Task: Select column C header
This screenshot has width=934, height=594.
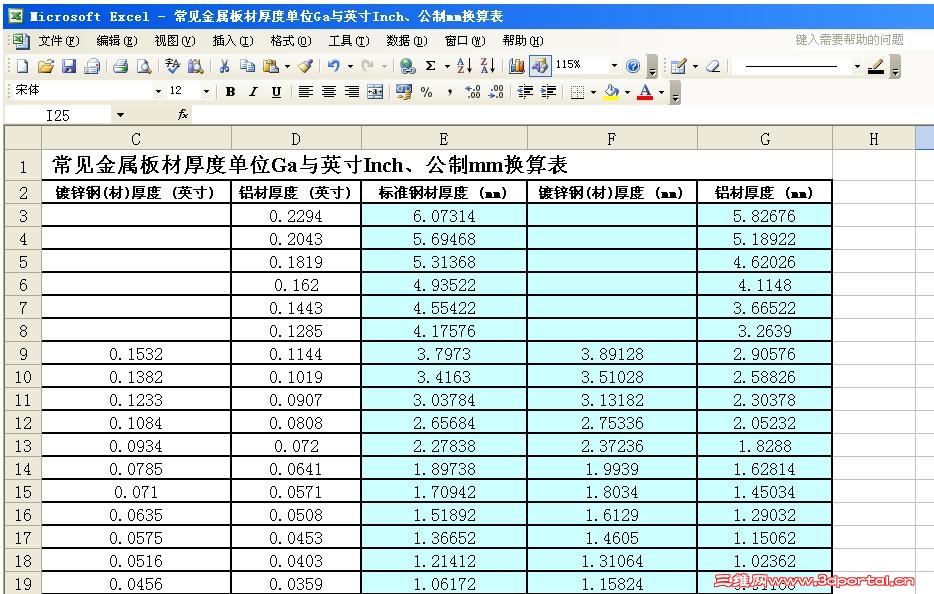Action: [136, 139]
